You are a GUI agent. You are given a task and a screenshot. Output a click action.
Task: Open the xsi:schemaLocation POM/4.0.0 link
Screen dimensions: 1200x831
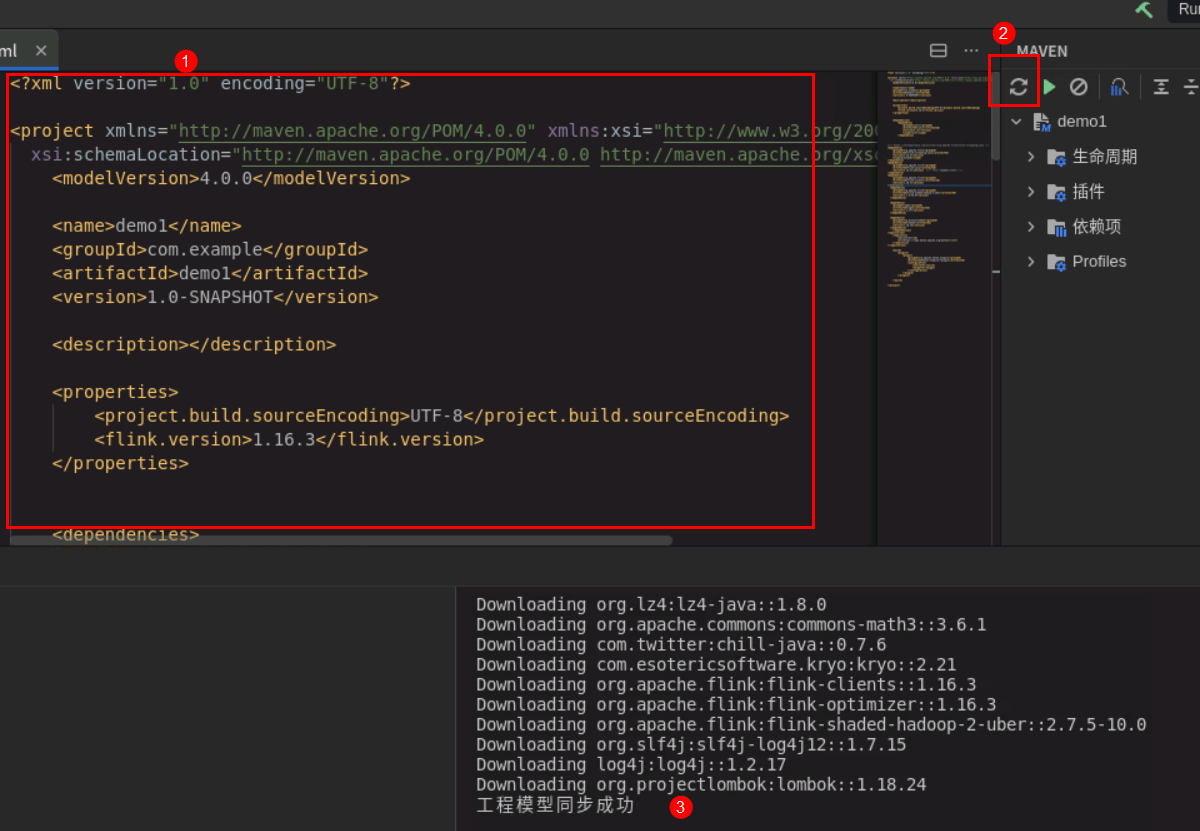[415, 155]
